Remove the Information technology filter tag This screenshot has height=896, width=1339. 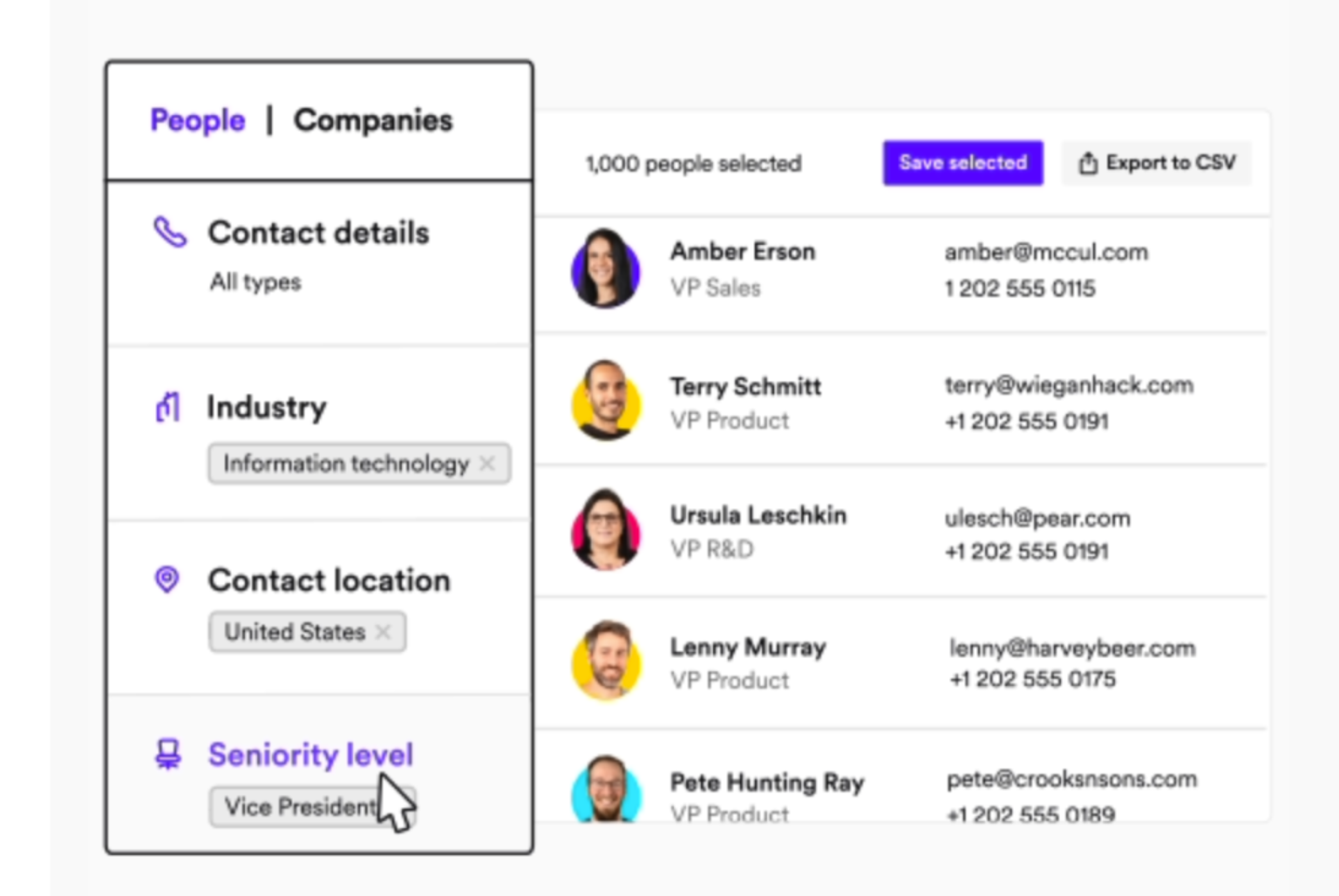[x=487, y=464]
